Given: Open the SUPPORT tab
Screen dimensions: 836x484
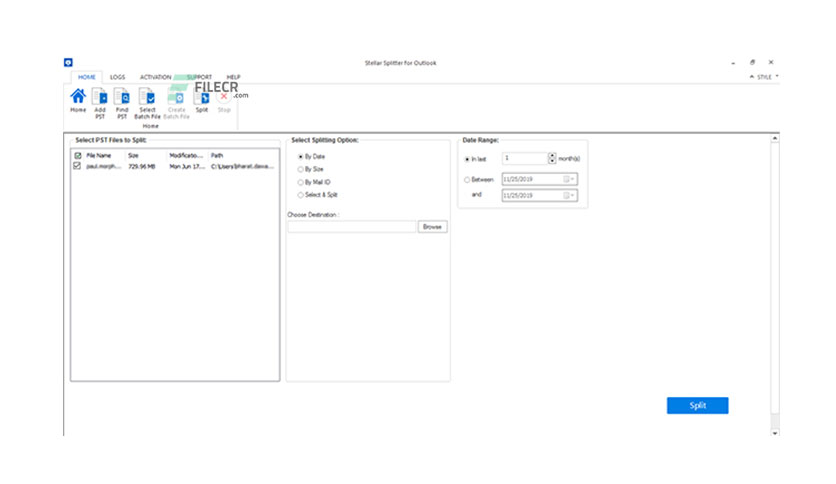Looking at the screenshot, I should tap(199, 77).
